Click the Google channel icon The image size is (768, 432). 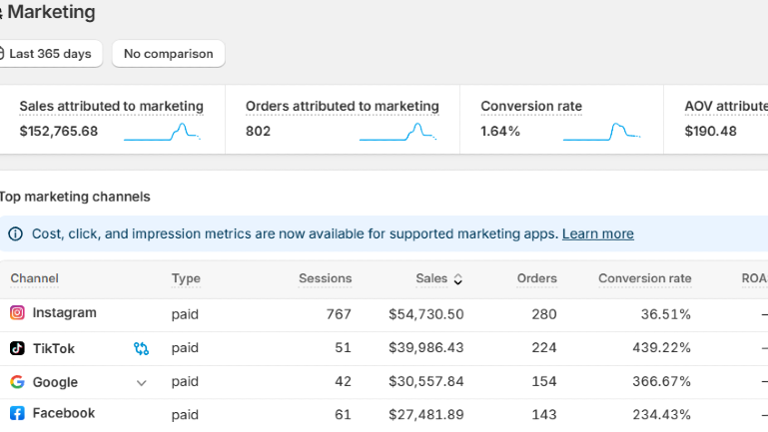(17, 382)
